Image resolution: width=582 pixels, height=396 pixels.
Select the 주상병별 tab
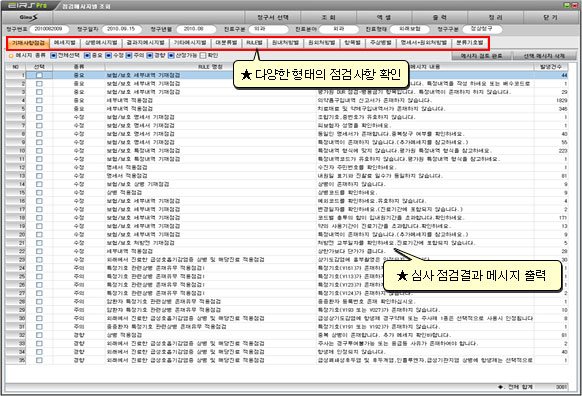381,43
